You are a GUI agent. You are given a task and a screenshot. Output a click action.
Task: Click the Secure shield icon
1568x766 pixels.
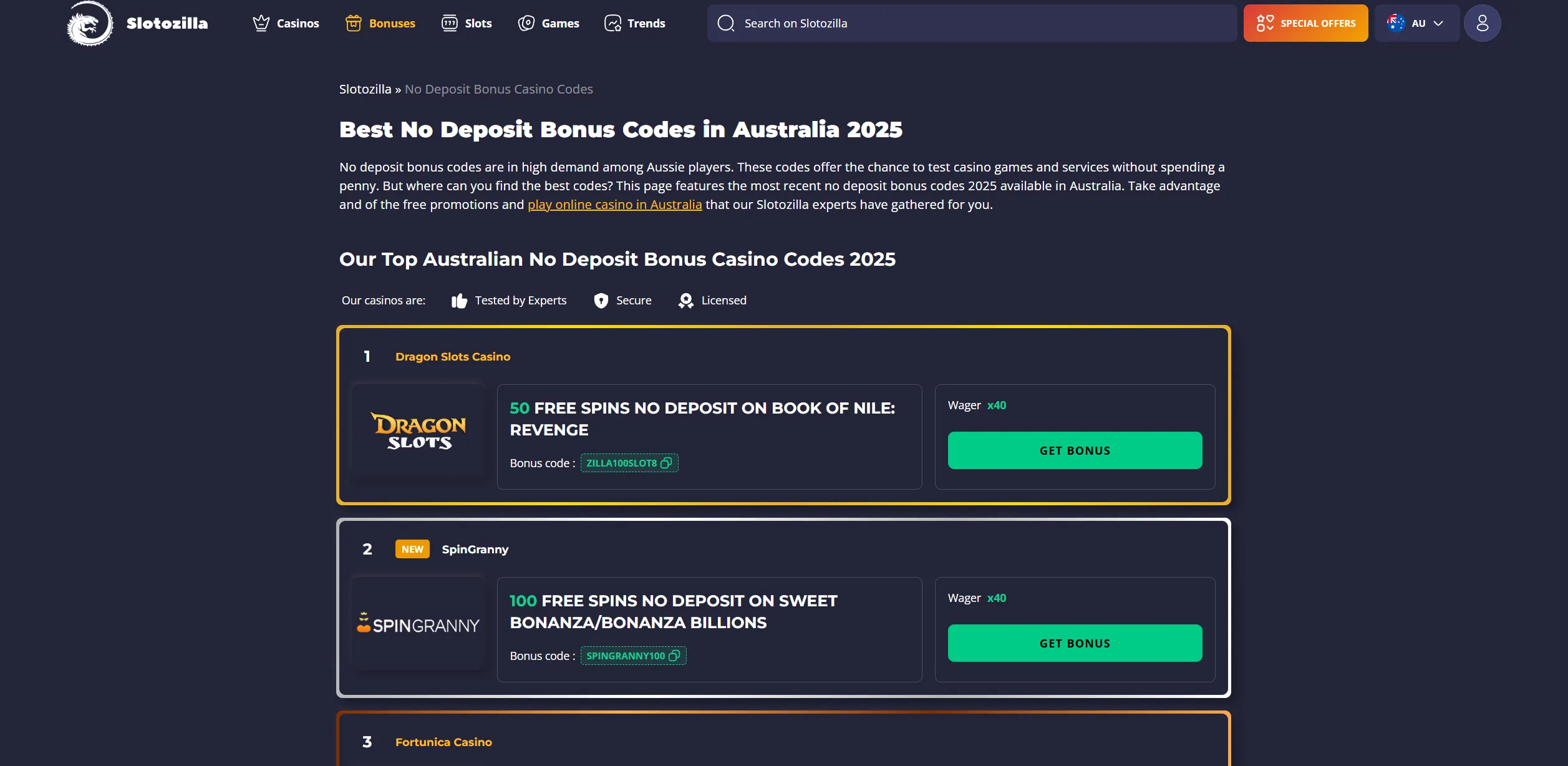pos(601,301)
